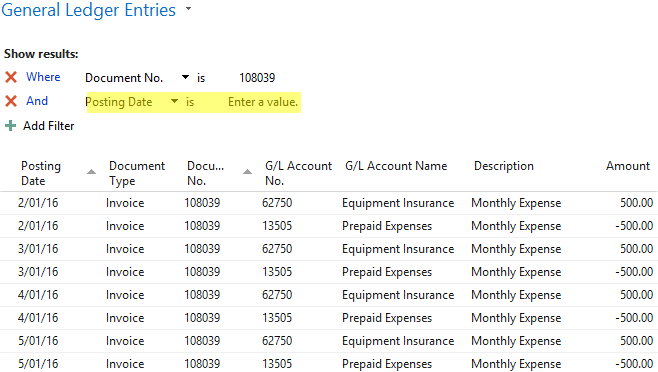Click amount -500.00 in the 3/01/16 row

pyautogui.click(x=634, y=272)
